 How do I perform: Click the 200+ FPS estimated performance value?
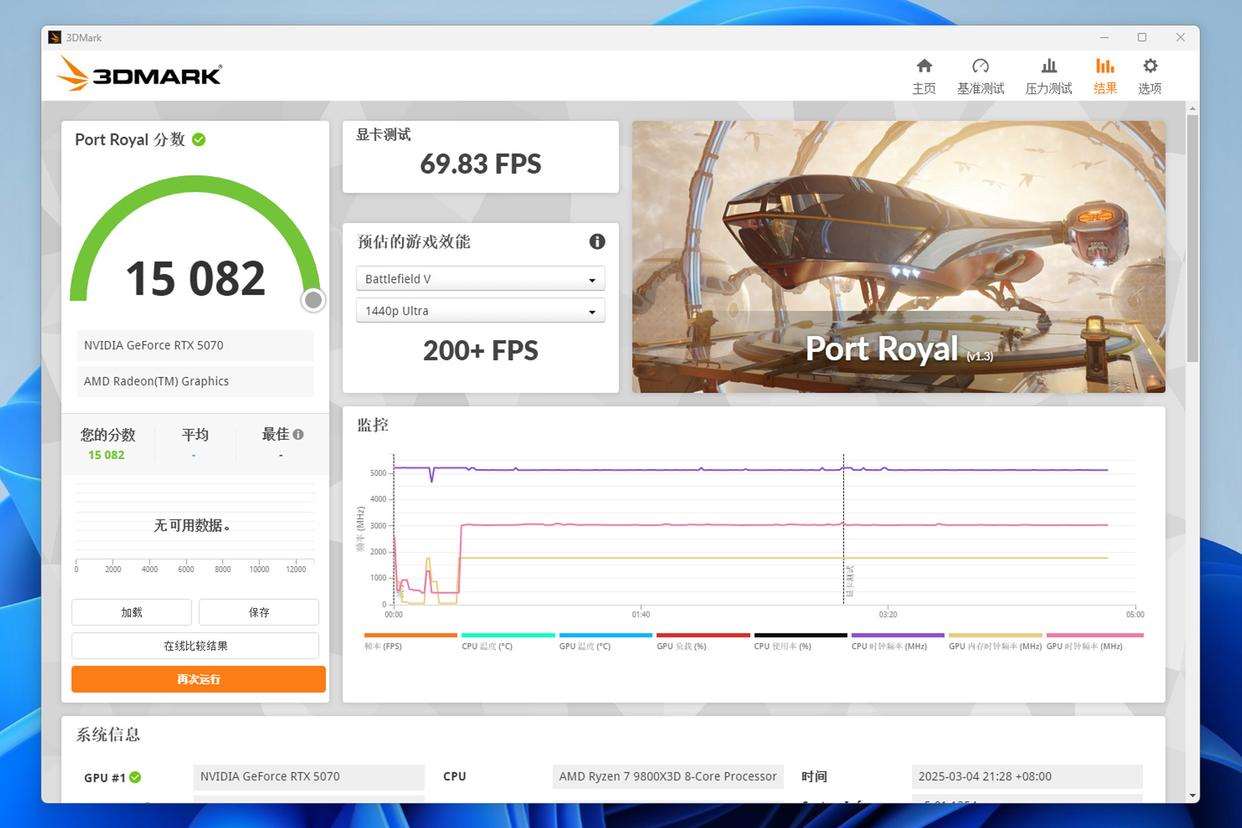(x=480, y=351)
